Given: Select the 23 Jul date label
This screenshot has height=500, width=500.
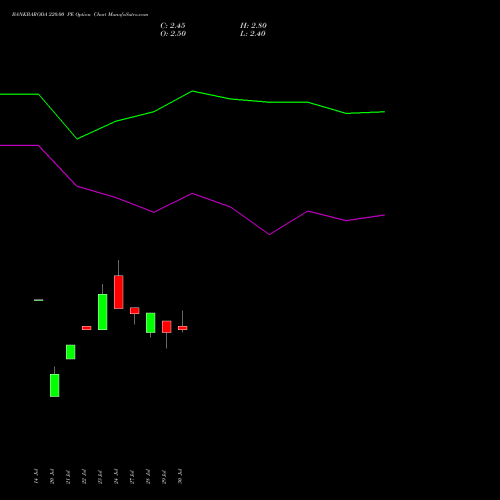Looking at the screenshot, I should tap(100, 476).
